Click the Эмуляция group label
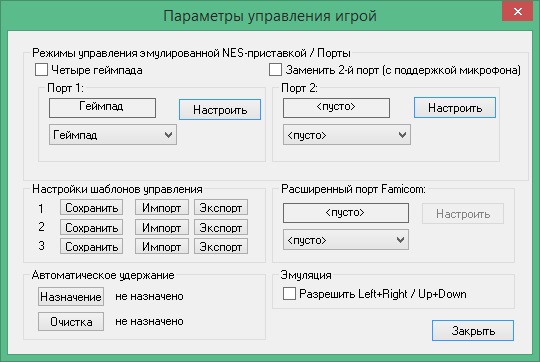The width and height of the screenshot is (540, 362). coord(306,275)
